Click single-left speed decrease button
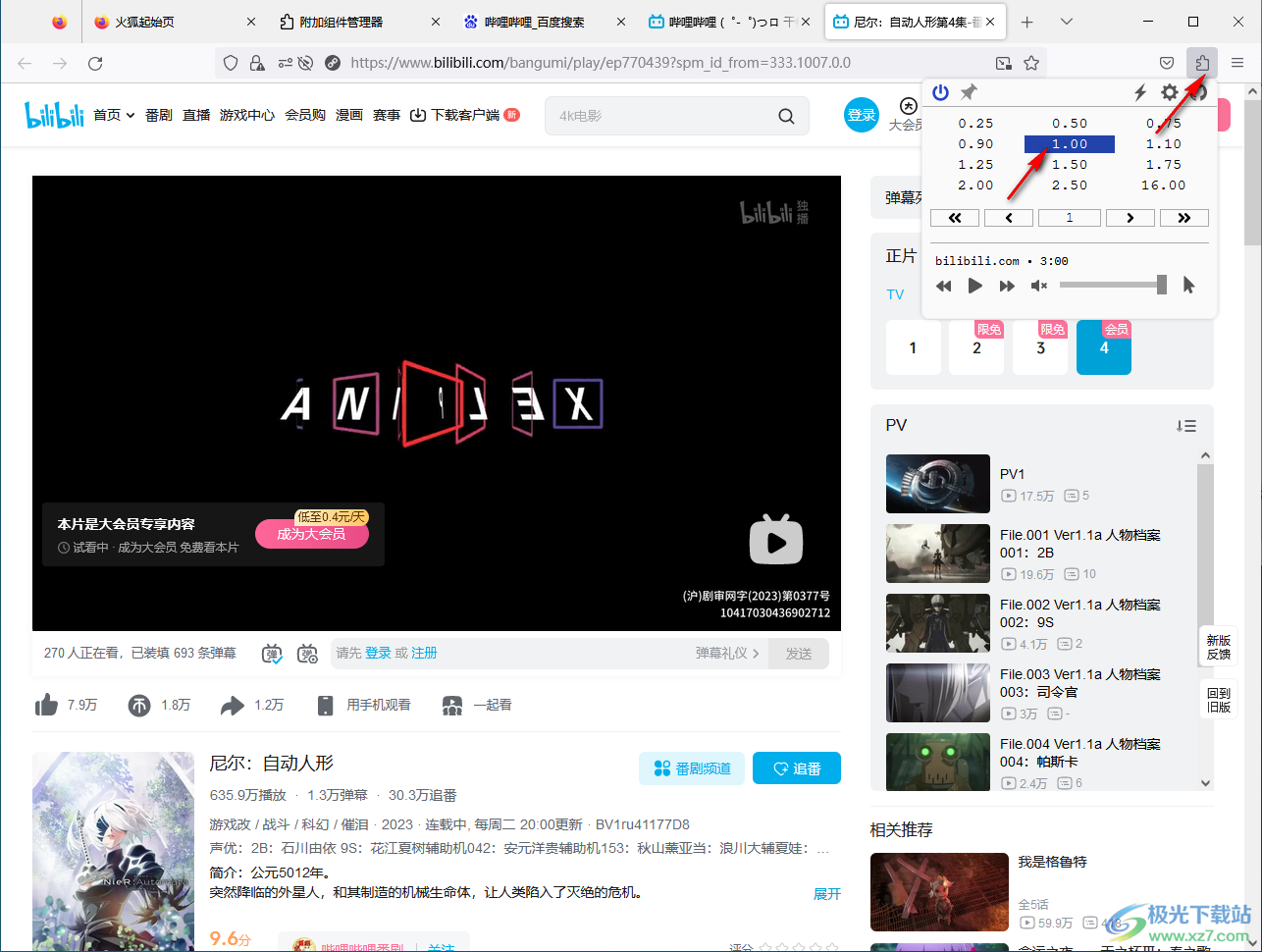The width and height of the screenshot is (1262, 952). tap(1009, 218)
